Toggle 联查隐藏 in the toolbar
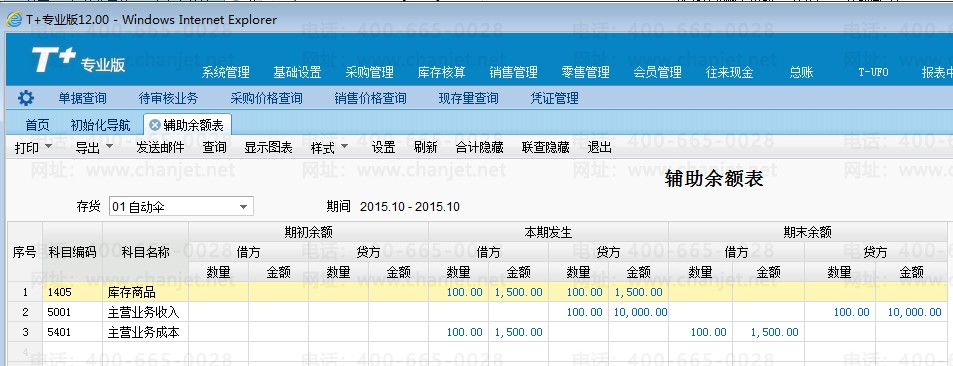Screen dimensions: 953x366 click(x=546, y=148)
